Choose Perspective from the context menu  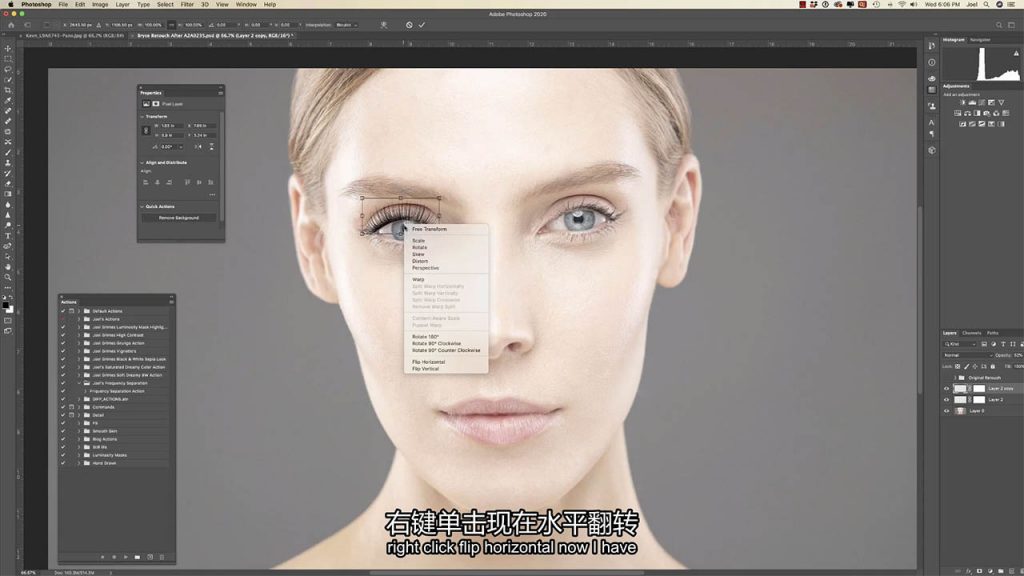(425, 268)
